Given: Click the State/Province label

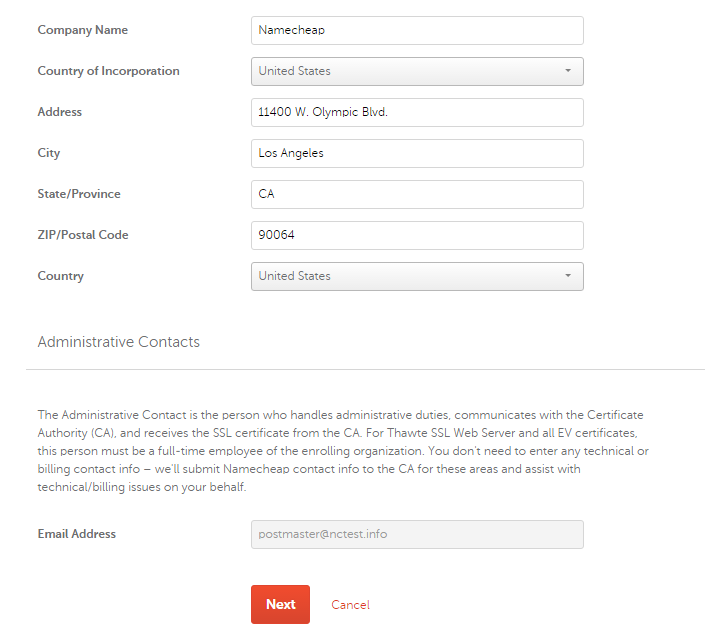Looking at the screenshot, I should coord(79,194).
